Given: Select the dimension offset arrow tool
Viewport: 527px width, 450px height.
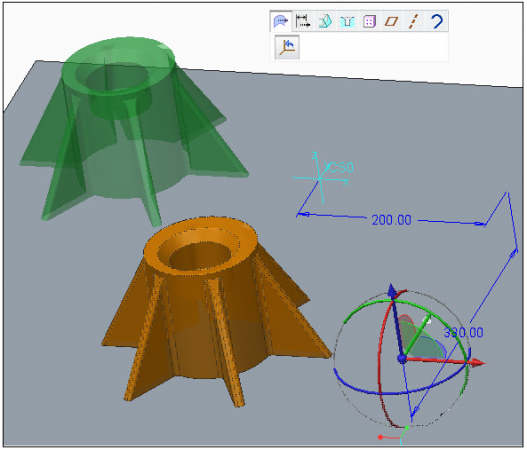Looking at the screenshot, I should 303,22.
